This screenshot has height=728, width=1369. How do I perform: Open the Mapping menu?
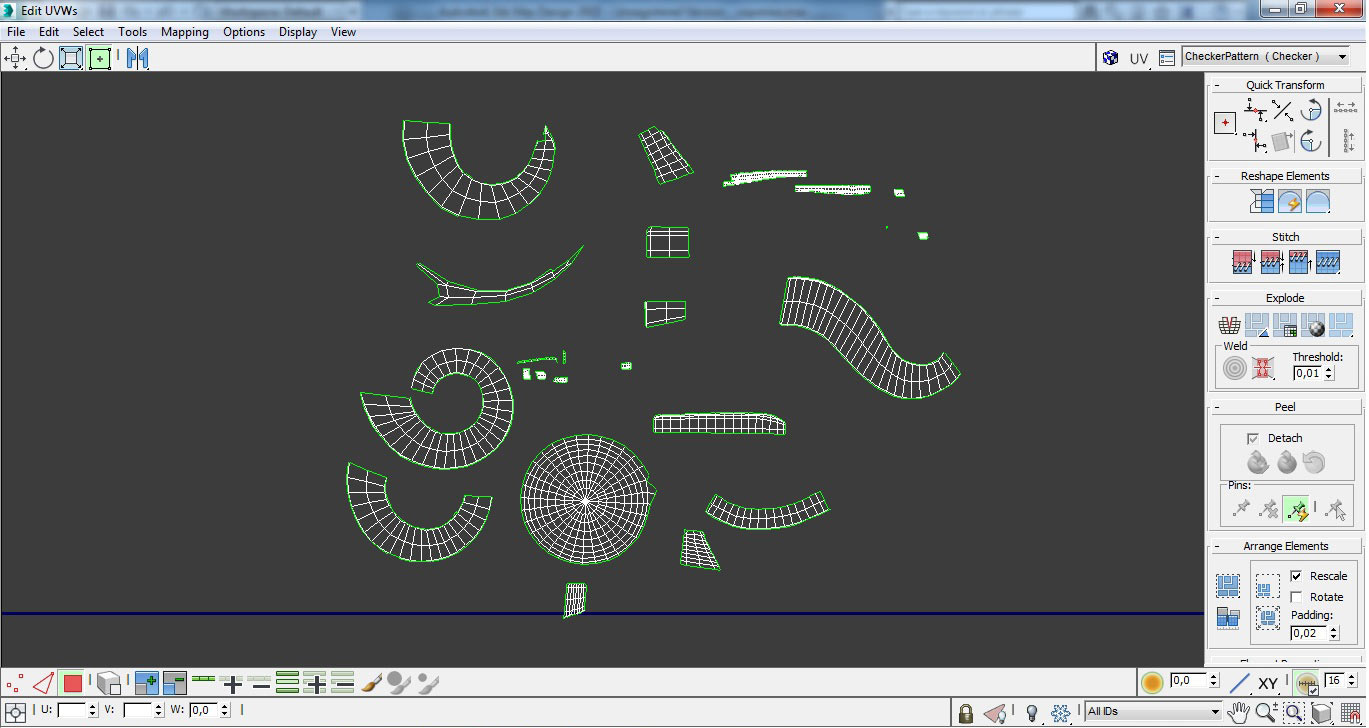coord(185,32)
